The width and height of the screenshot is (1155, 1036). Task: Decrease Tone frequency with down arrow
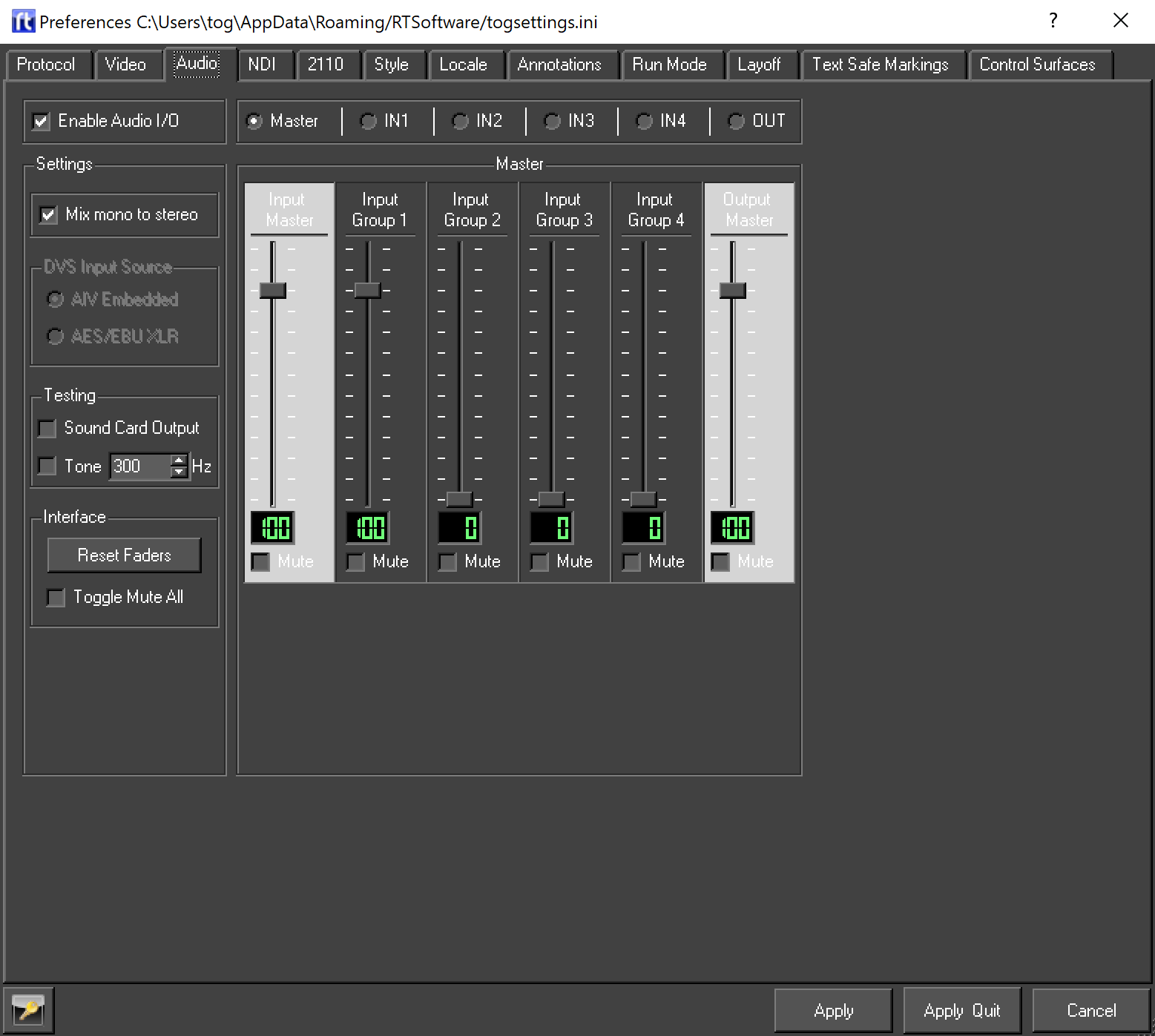(x=179, y=473)
